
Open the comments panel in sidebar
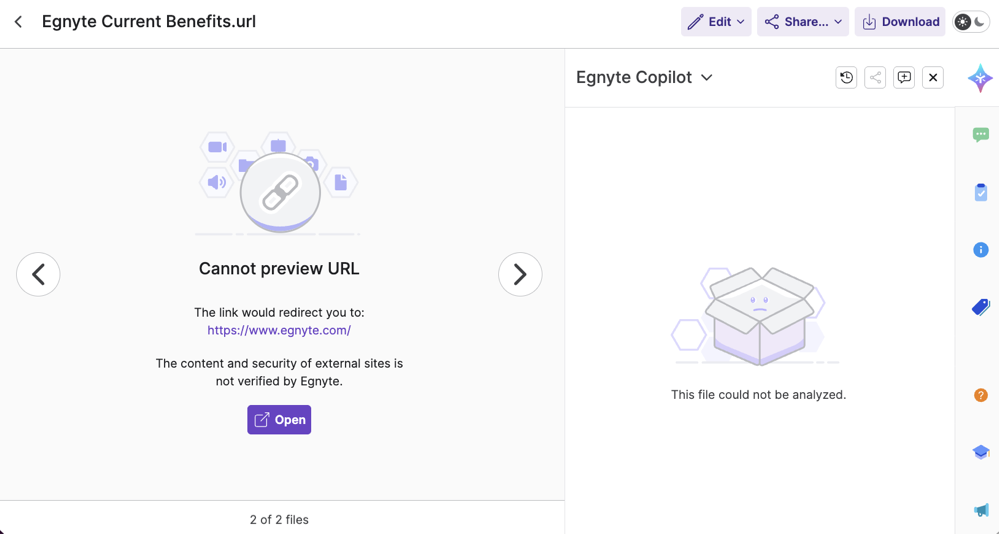click(x=980, y=134)
